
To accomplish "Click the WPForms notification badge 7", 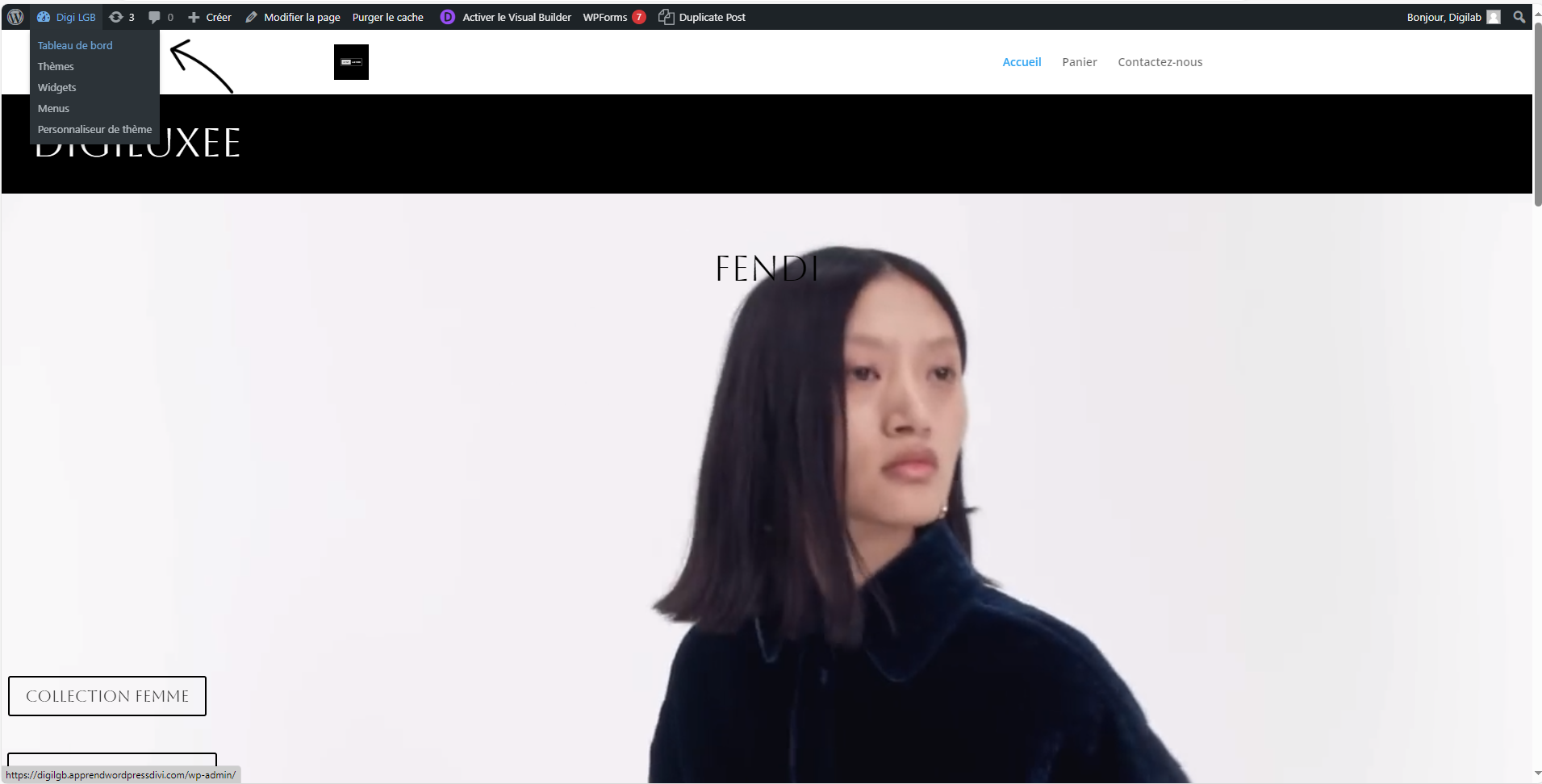I will (x=639, y=17).
